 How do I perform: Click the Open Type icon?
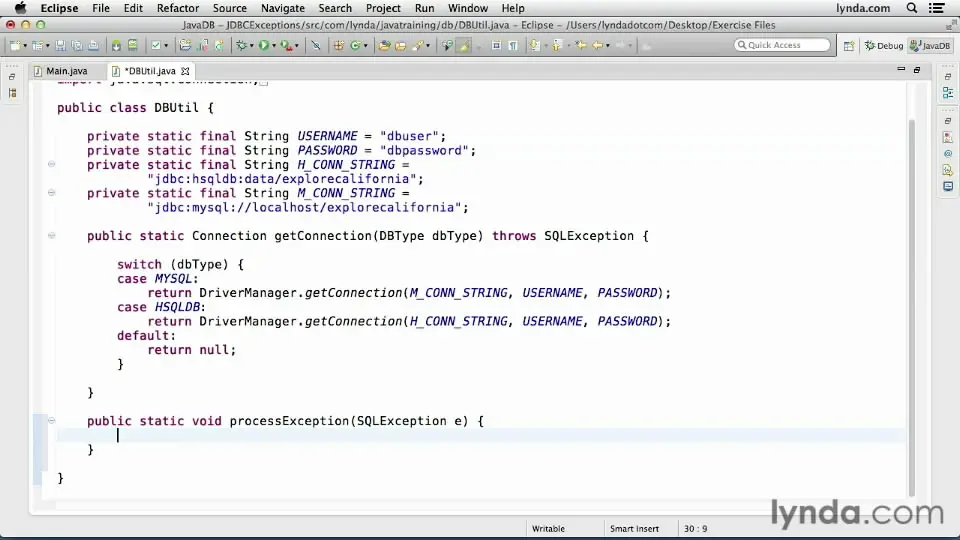pos(384,45)
